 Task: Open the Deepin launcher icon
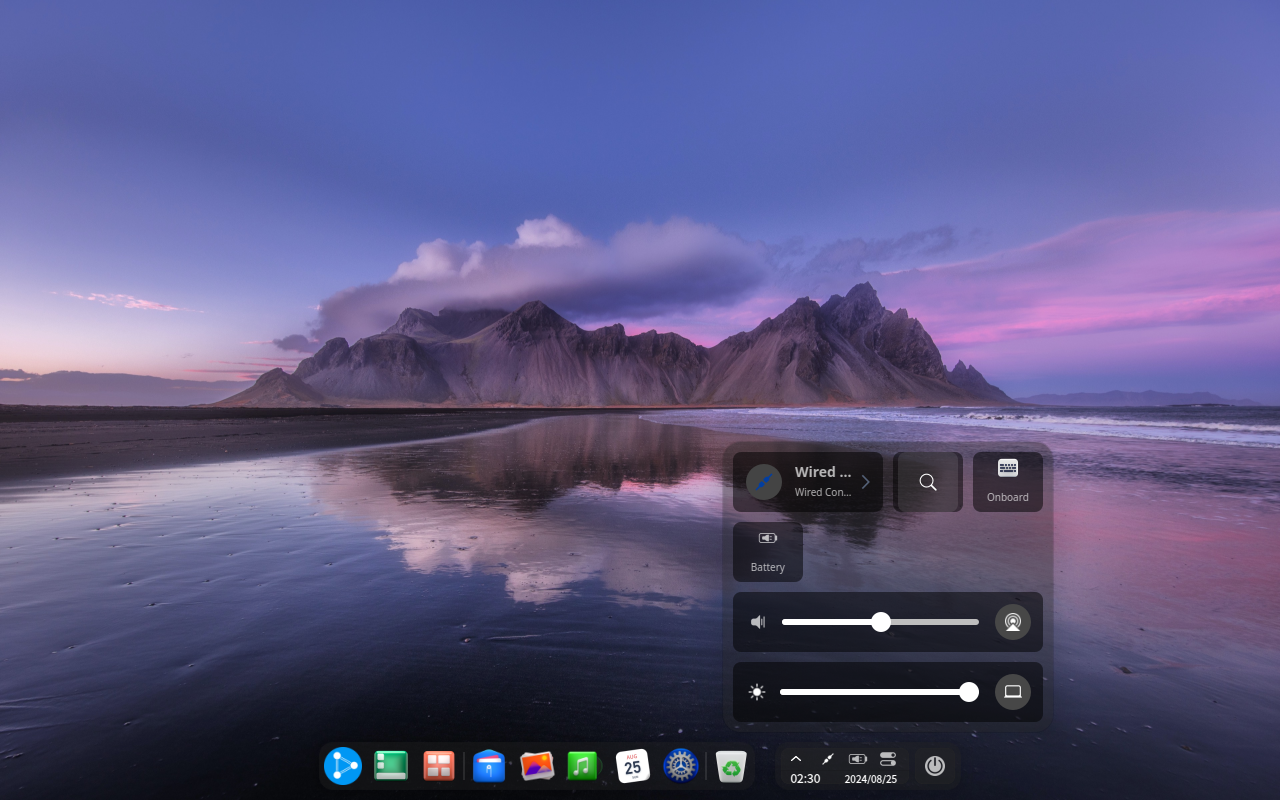[x=342, y=766]
